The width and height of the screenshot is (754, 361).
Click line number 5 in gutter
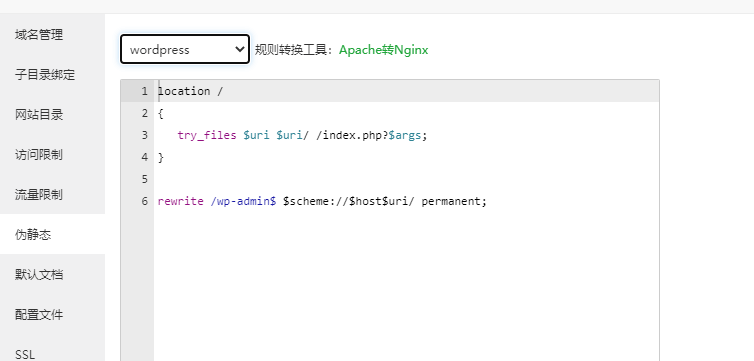(144, 179)
